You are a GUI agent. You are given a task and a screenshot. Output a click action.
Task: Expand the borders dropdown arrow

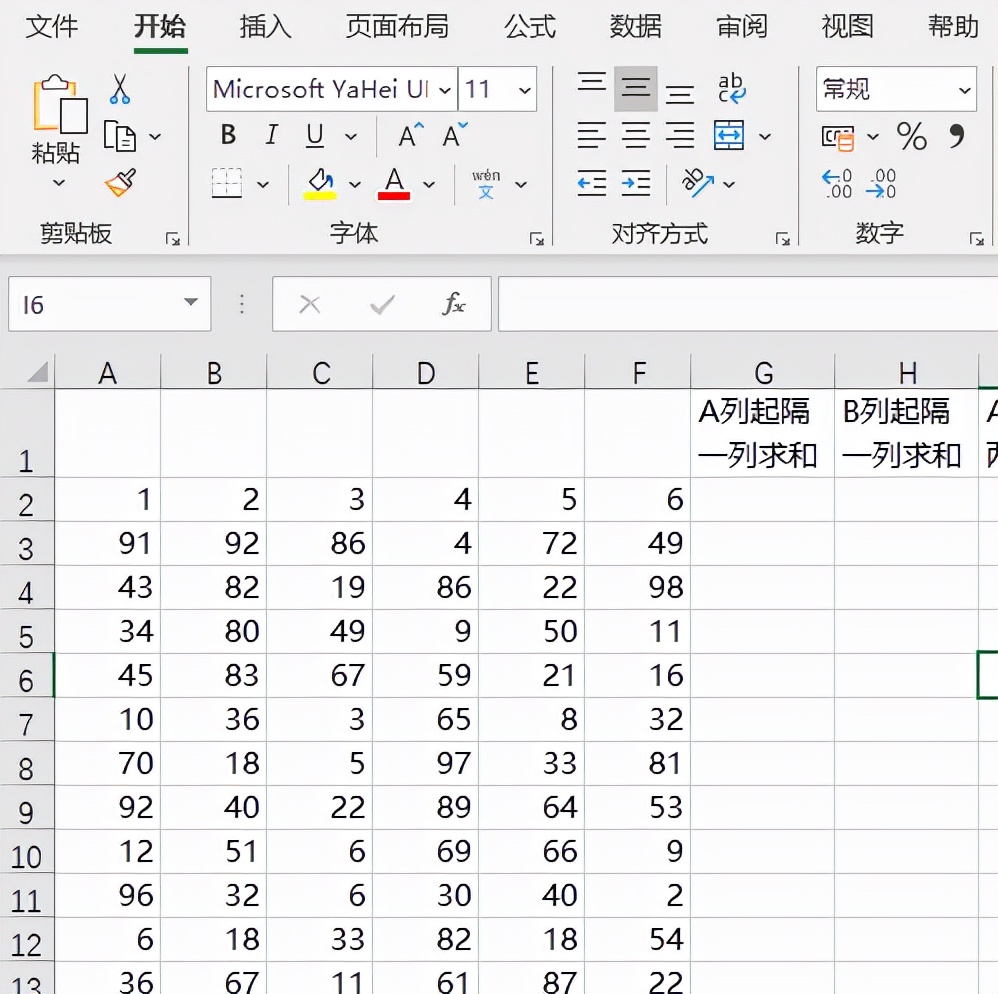pyautogui.click(x=262, y=185)
